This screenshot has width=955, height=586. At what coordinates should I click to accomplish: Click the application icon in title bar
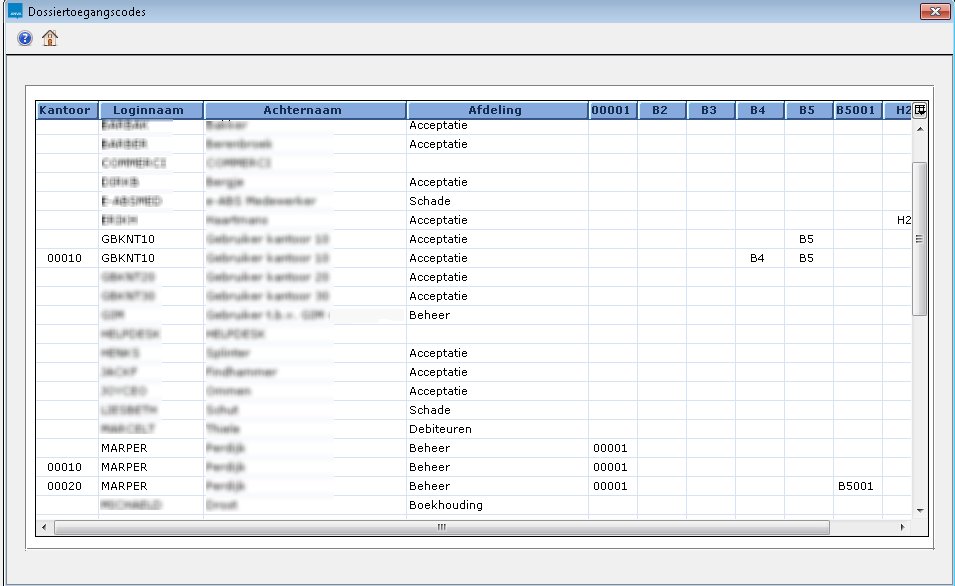[14, 11]
